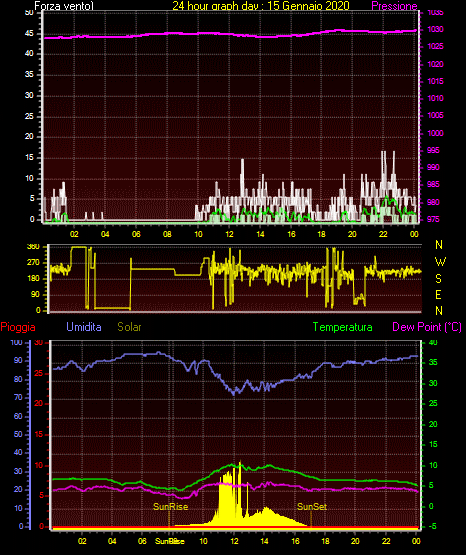The image size is (466, 555).
Task: Click the 40 temperature axis value
Action: click(x=433, y=342)
